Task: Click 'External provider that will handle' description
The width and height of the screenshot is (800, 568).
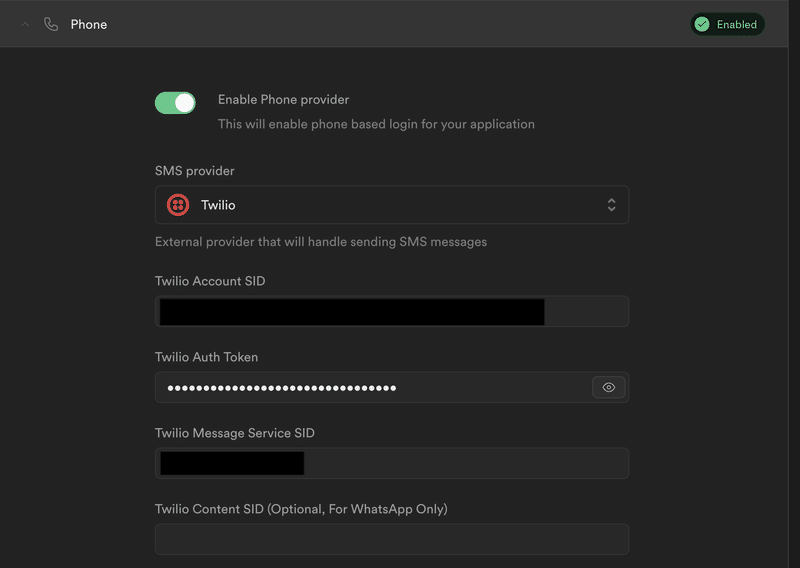Action: coord(321,242)
